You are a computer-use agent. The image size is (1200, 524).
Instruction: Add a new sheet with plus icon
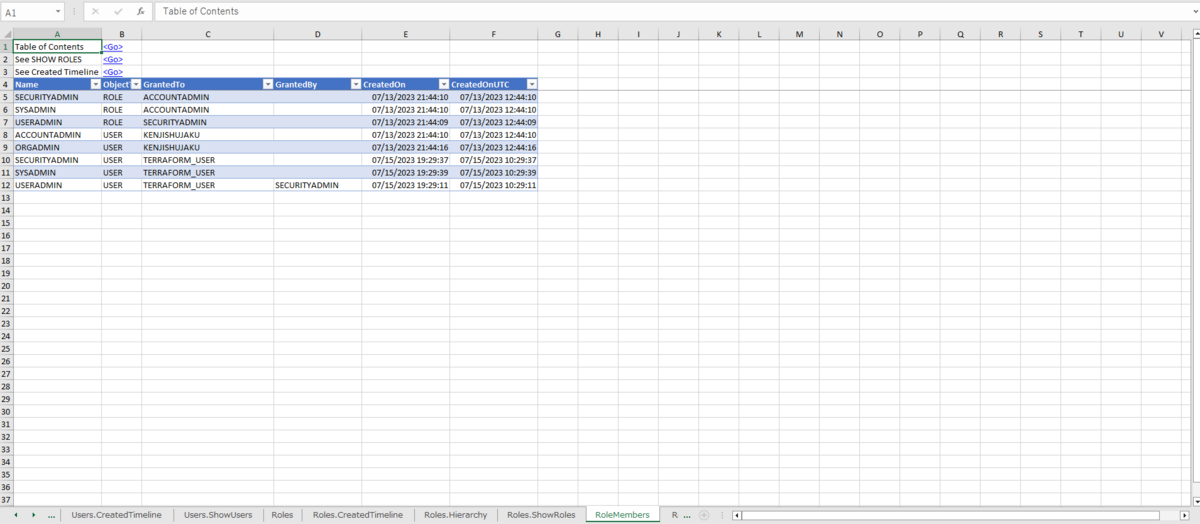[704, 515]
